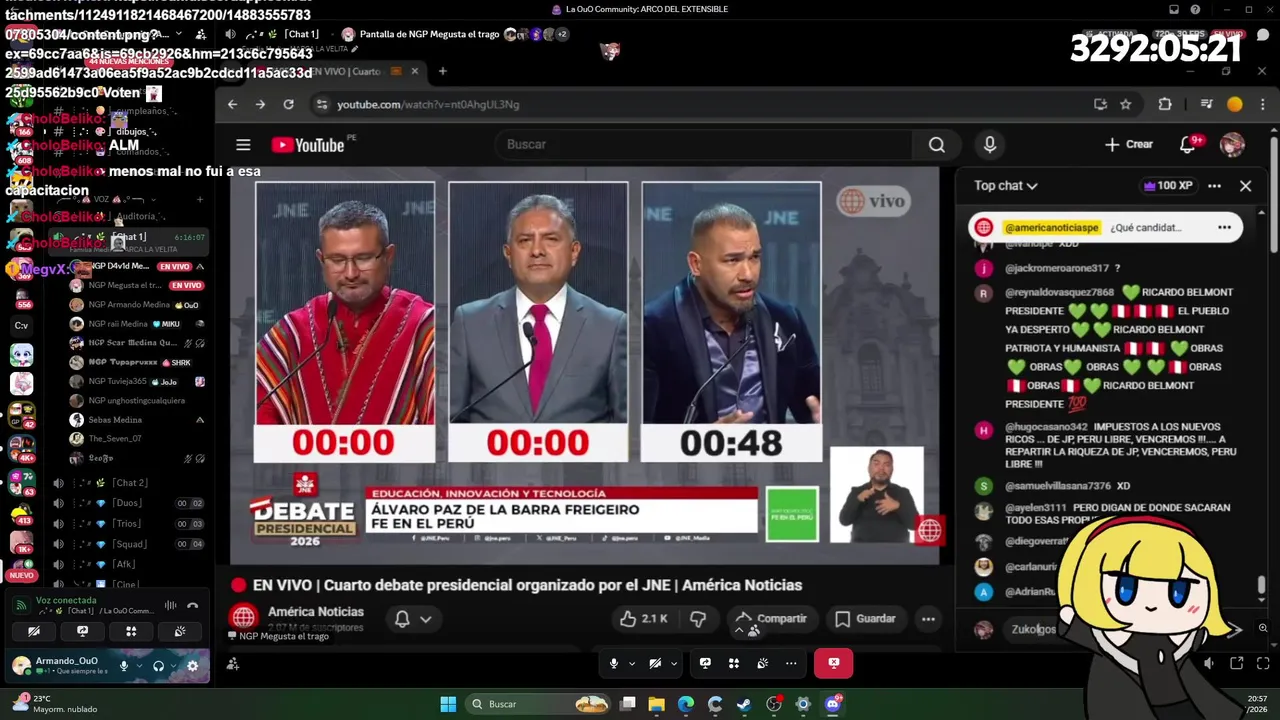
Task: Open América Noticias channel name link
Action: coord(316,612)
